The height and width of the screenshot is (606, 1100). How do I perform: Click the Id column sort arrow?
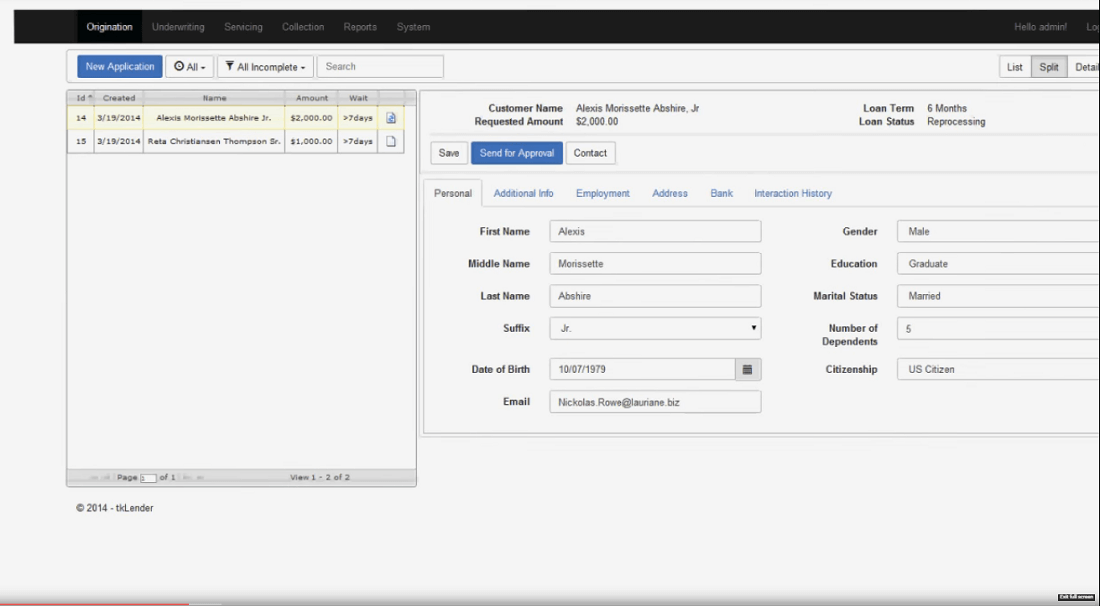pos(90,98)
